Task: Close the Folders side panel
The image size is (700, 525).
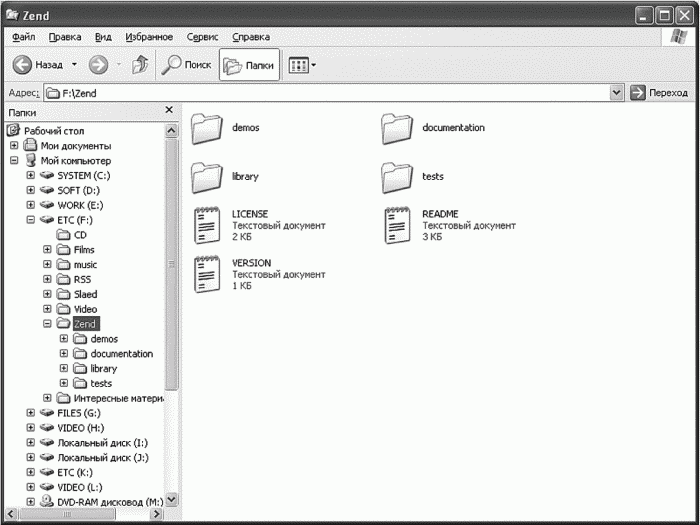Action: tap(169, 110)
